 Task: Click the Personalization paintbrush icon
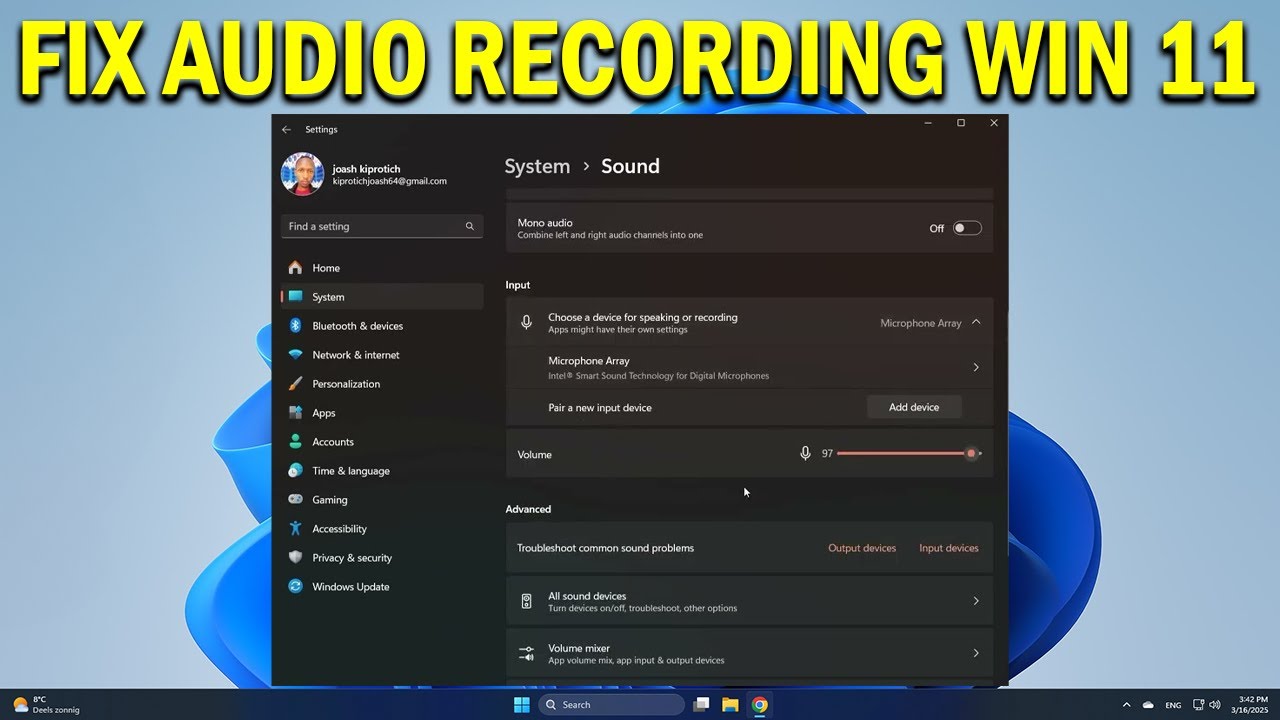295,384
